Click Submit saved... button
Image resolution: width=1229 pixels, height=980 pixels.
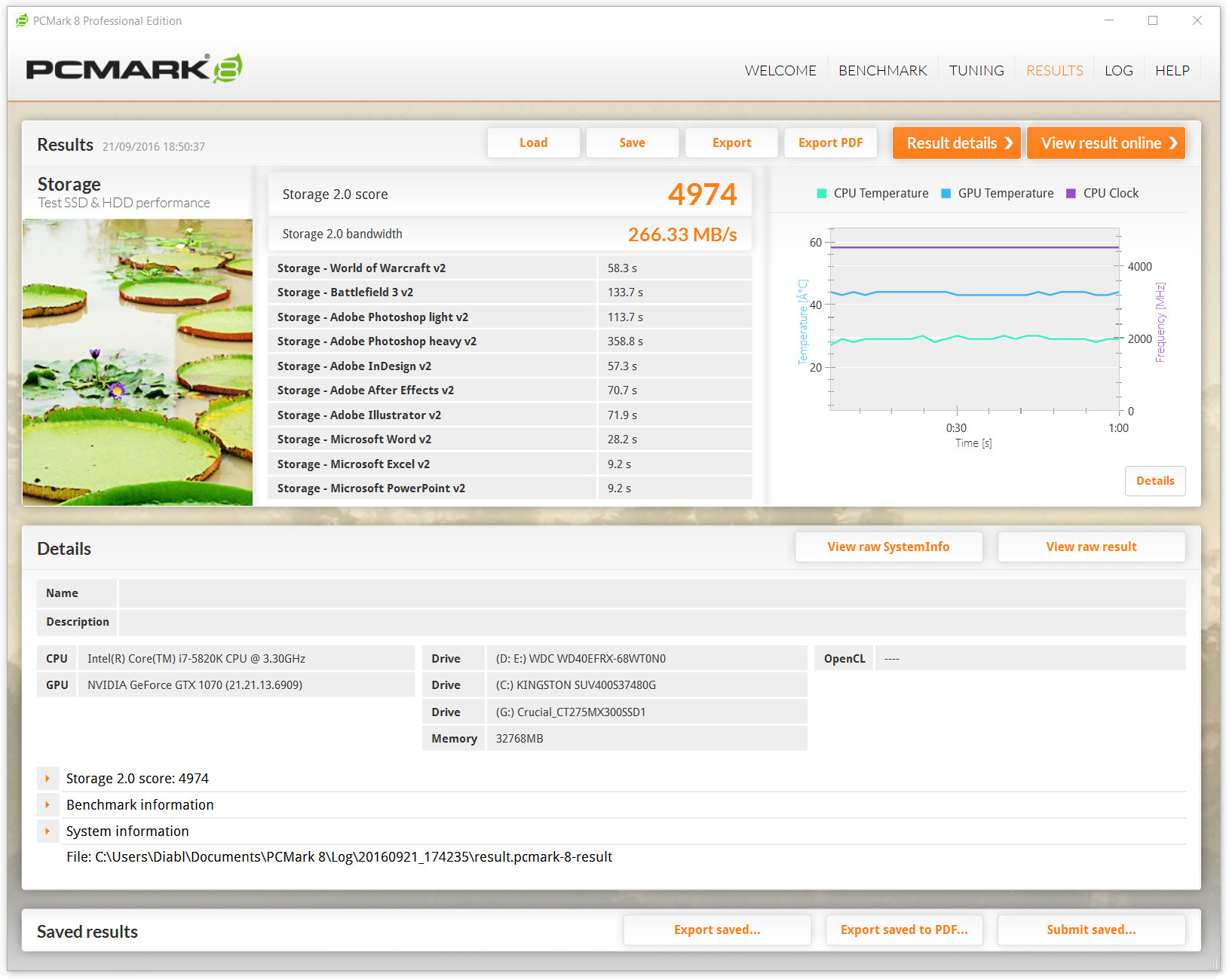(x=1092, y=929)
